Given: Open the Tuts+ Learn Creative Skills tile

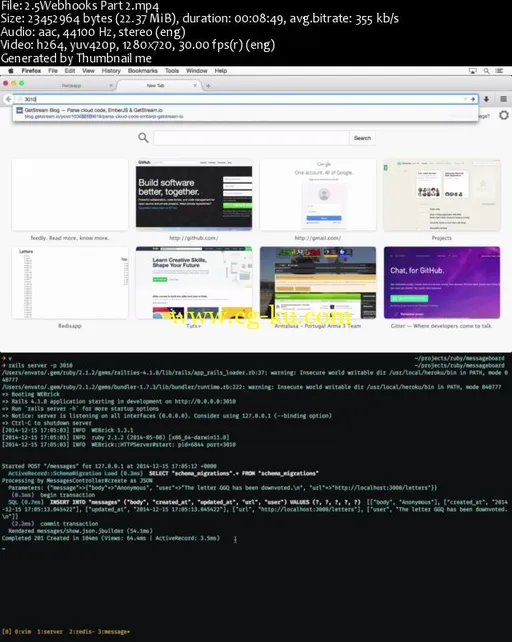Looking at the screenshot, I should 194,283.
